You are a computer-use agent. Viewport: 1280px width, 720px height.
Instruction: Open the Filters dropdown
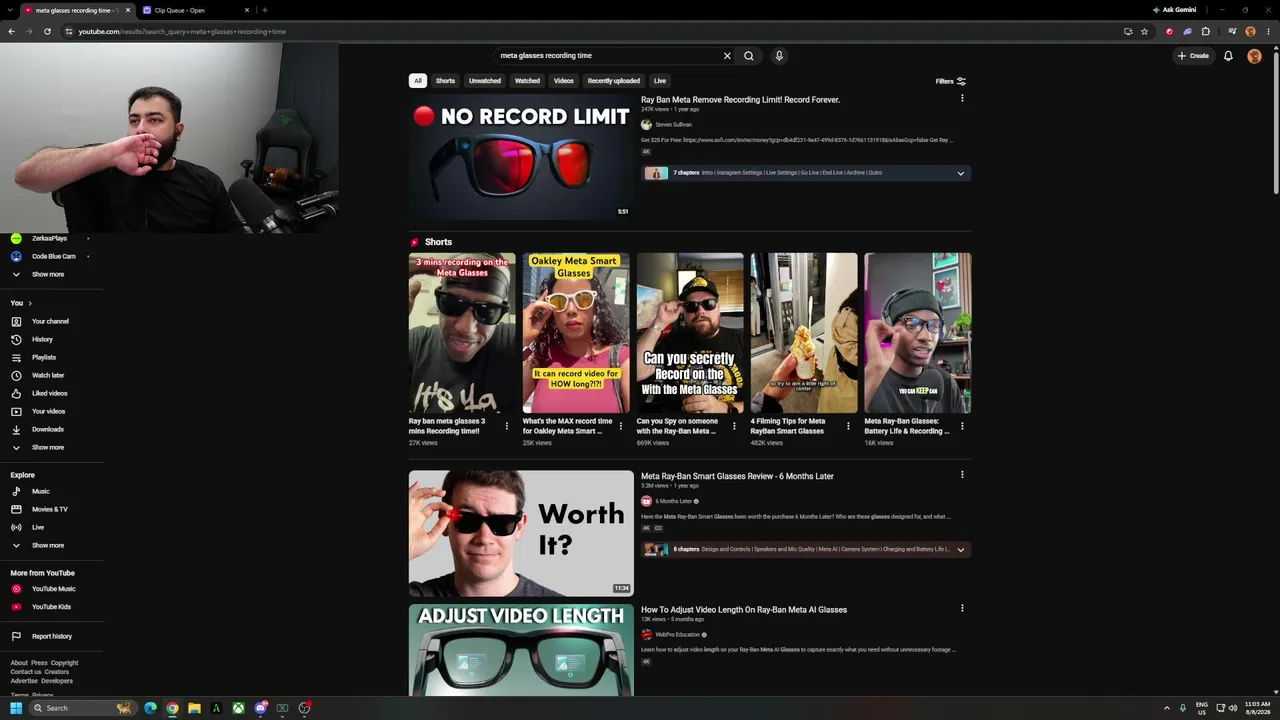click(950, 81)
